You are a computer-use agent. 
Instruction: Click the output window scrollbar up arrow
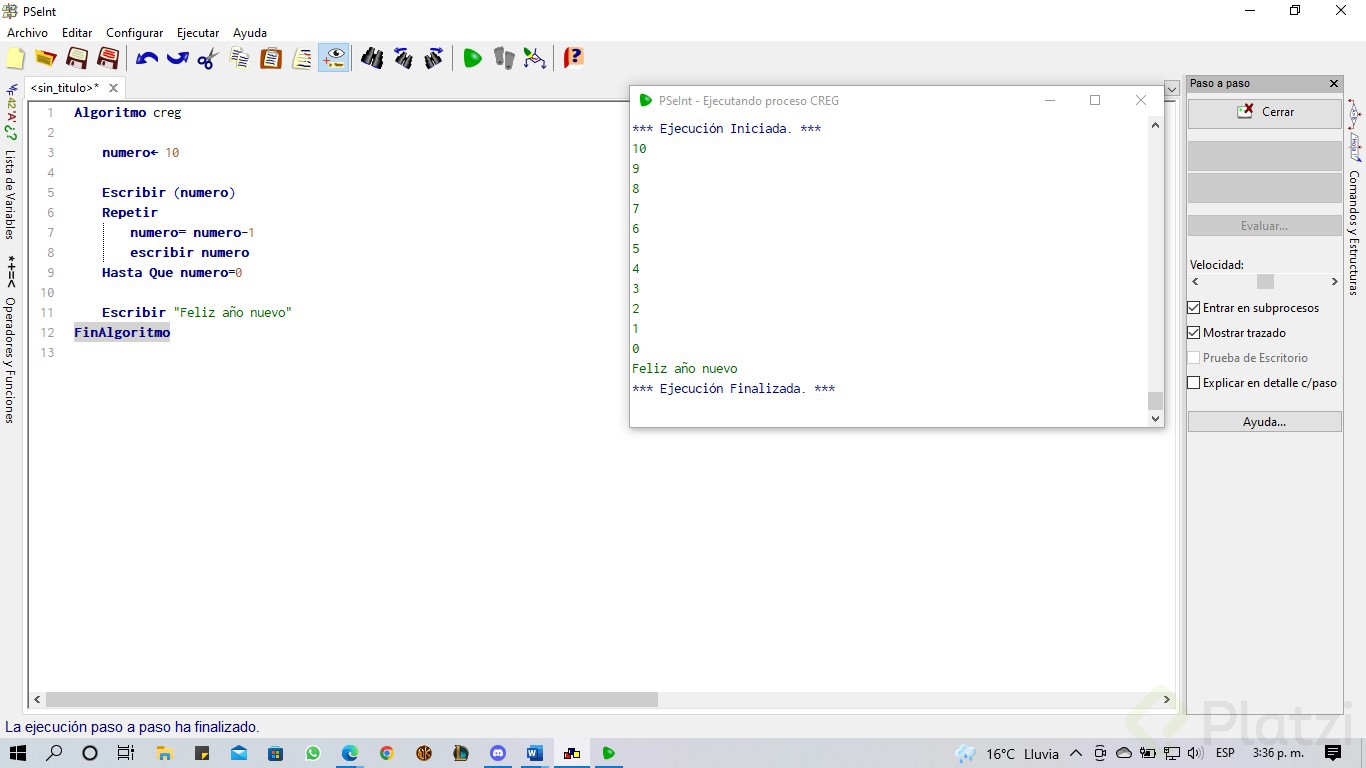click(1156, 125)
